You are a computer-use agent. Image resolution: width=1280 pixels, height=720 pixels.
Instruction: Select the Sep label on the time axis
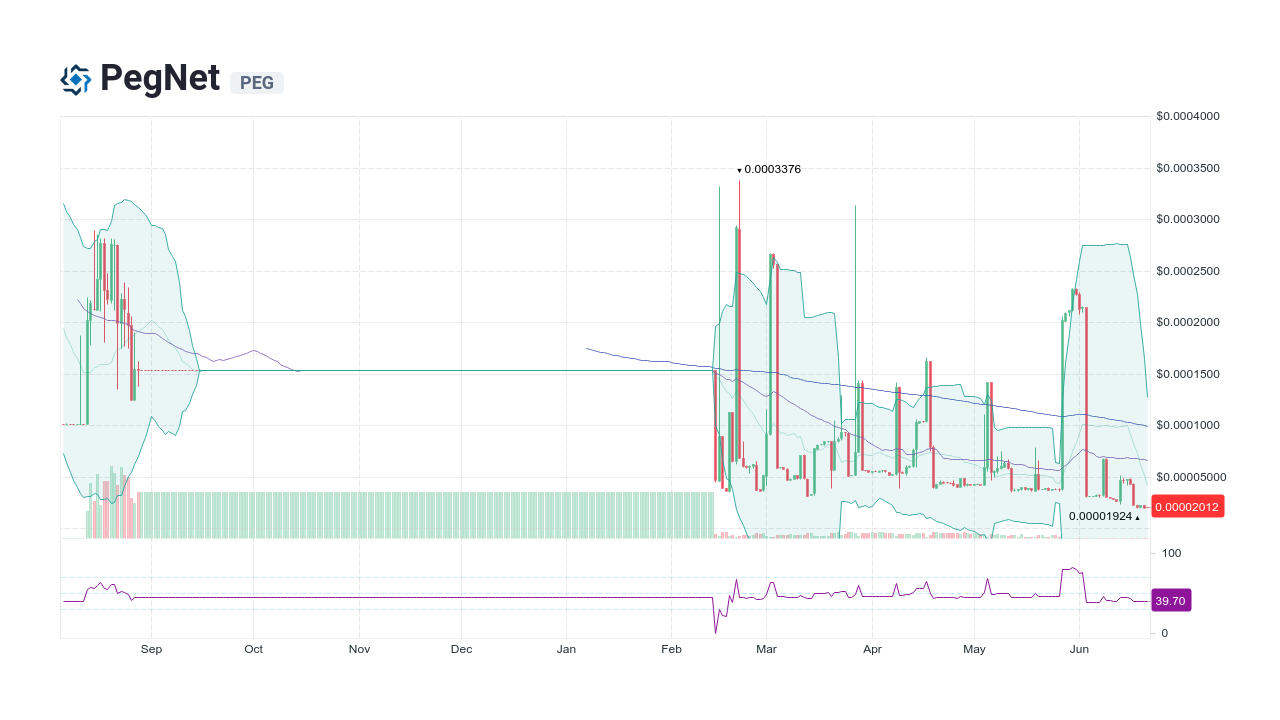pyautogui.click(x=151, y=649)
